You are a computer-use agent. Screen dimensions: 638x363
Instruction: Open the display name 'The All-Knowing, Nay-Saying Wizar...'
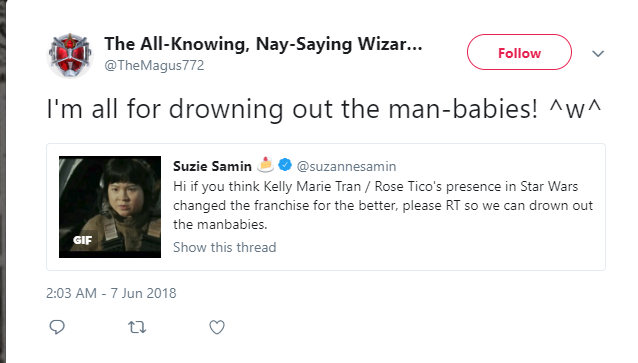(x=263, y=44)
